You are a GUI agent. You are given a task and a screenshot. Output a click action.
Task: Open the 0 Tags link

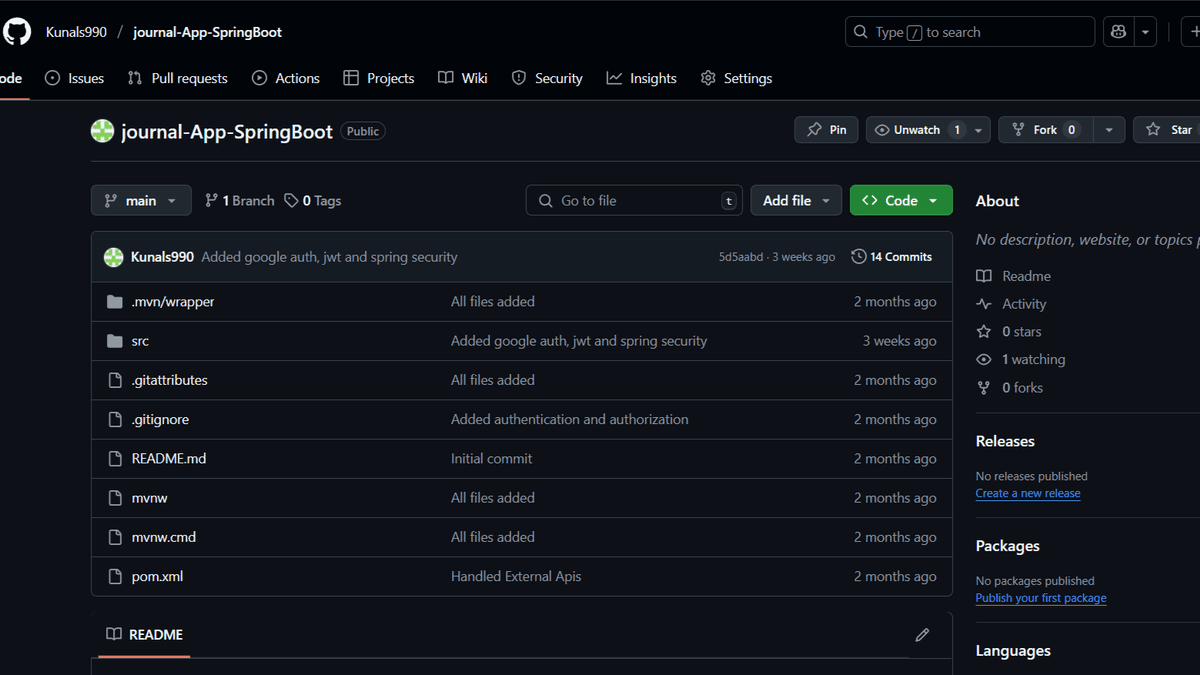point(313,201)
